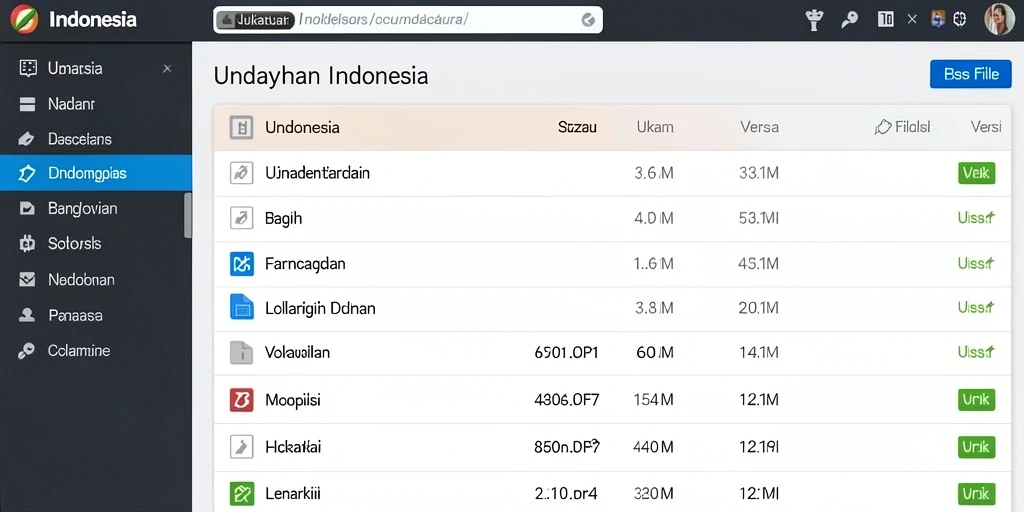Click the Uissf link for Lollarigin Ddnan
This screenshot has height=512, width=1024.
[976, 307]
